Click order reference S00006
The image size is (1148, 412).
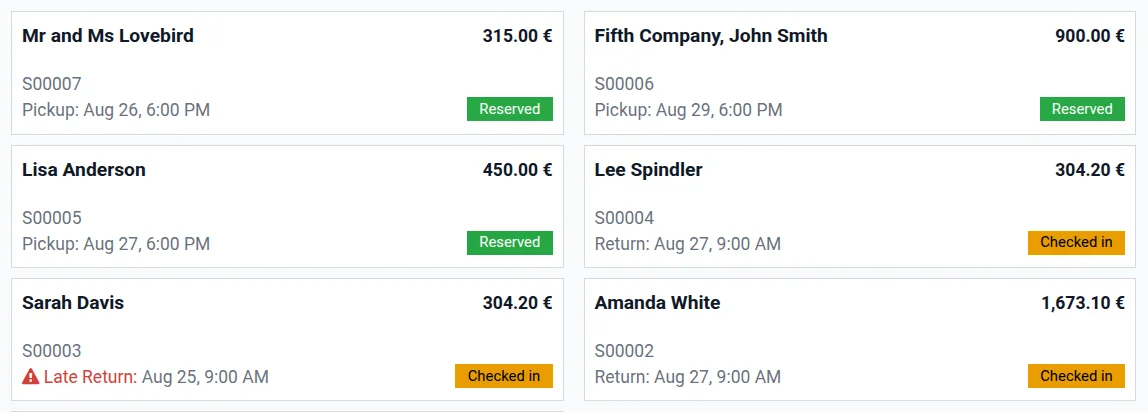[624, 84]
